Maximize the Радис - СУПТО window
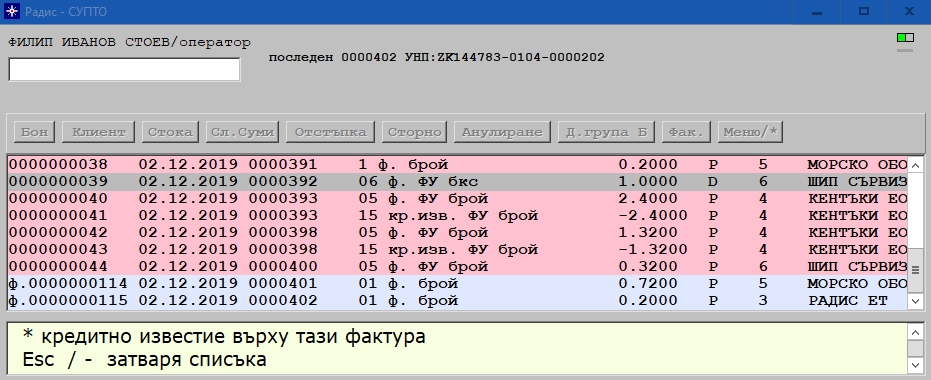 864,12
